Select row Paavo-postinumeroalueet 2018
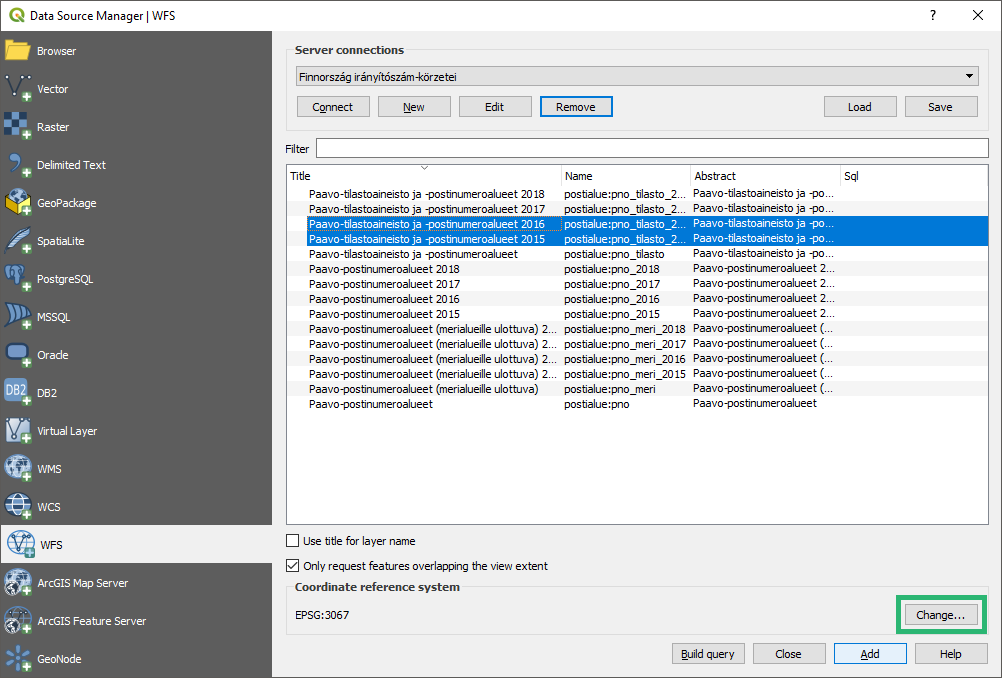The height and width of the screenshot is (678, 1002). click(x=637, y=269)
